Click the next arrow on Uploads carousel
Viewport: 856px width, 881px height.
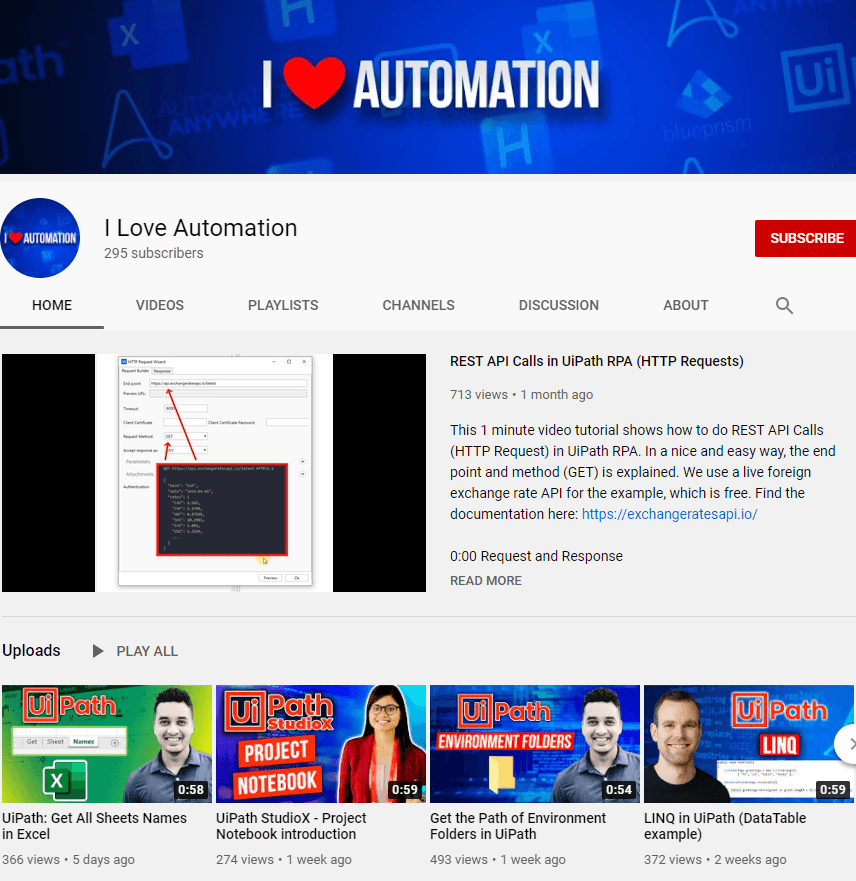click(x=847, y=743)
